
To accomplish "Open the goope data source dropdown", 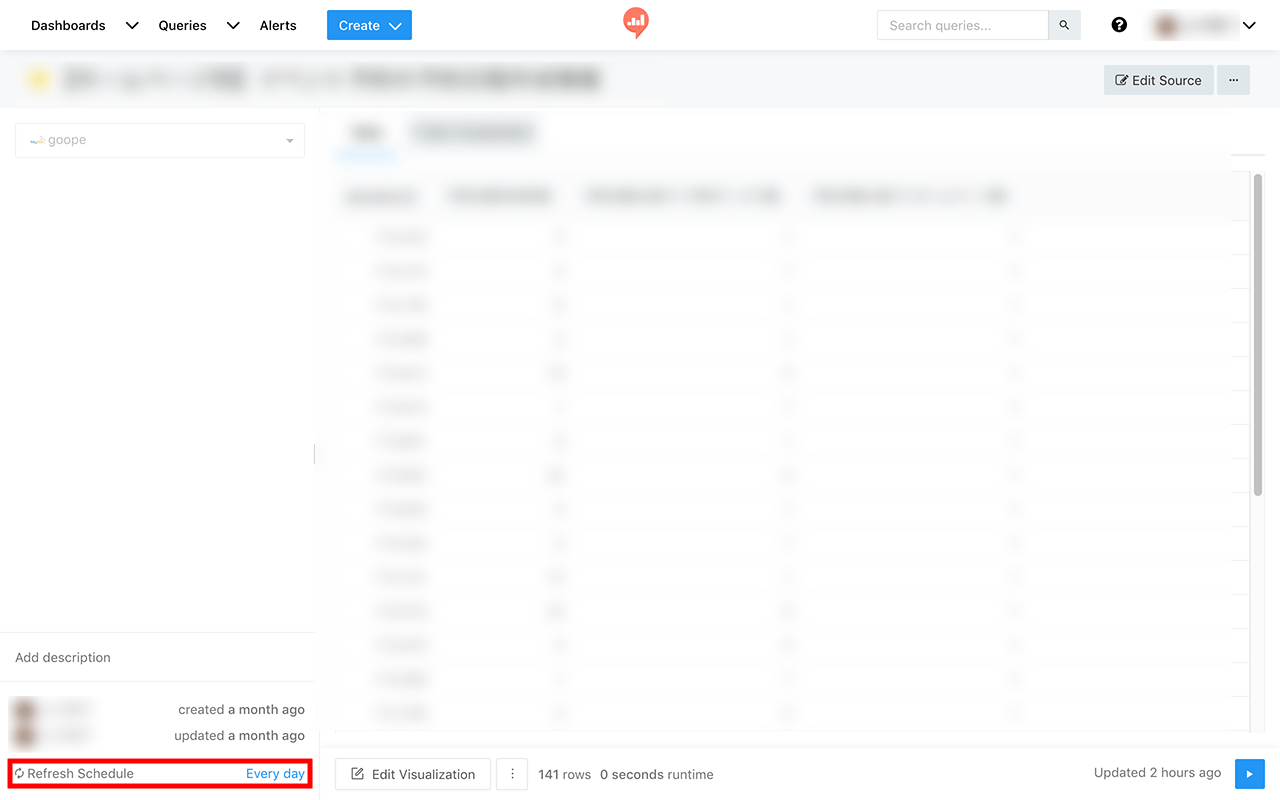I will click(x=160, y=140).
